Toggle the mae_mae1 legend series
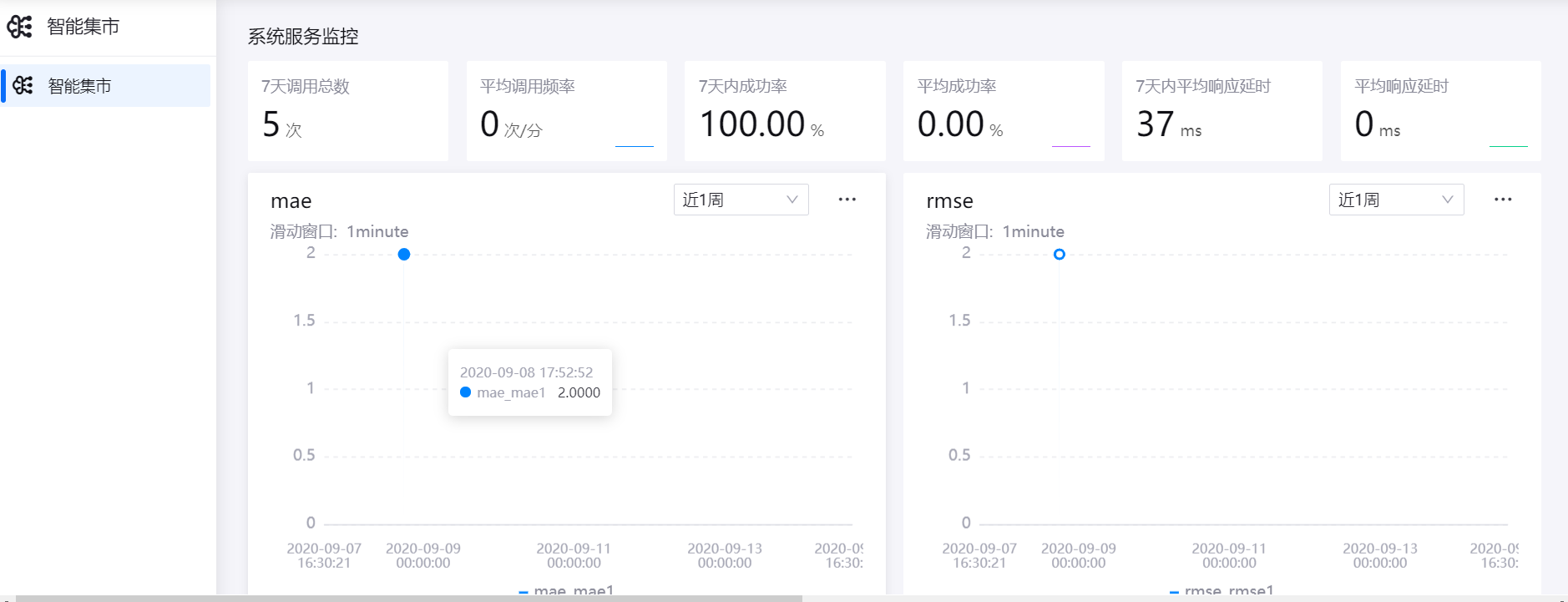Screen dimensions: 1568x602 [568, 590]
